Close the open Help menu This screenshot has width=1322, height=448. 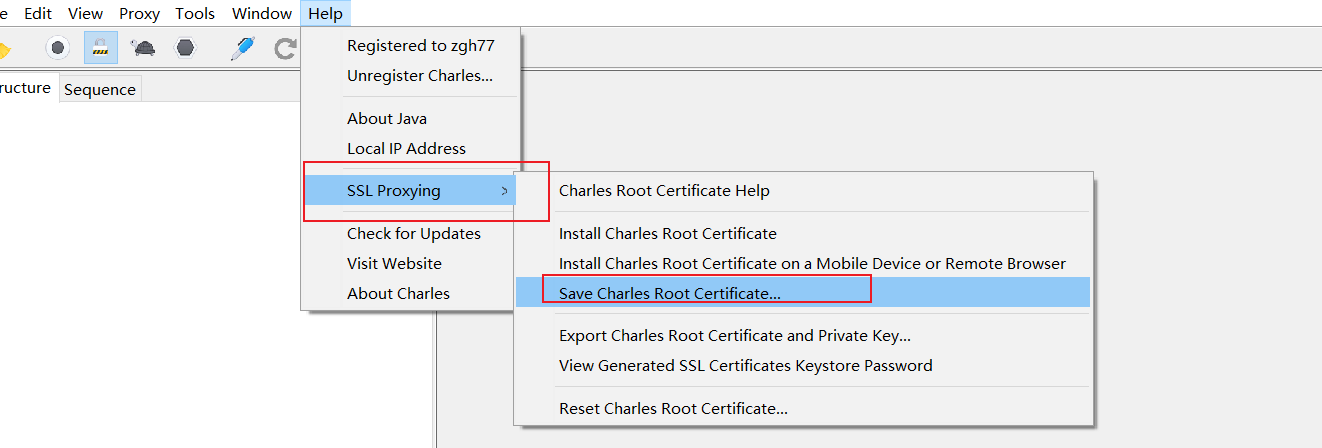(326, 13)
